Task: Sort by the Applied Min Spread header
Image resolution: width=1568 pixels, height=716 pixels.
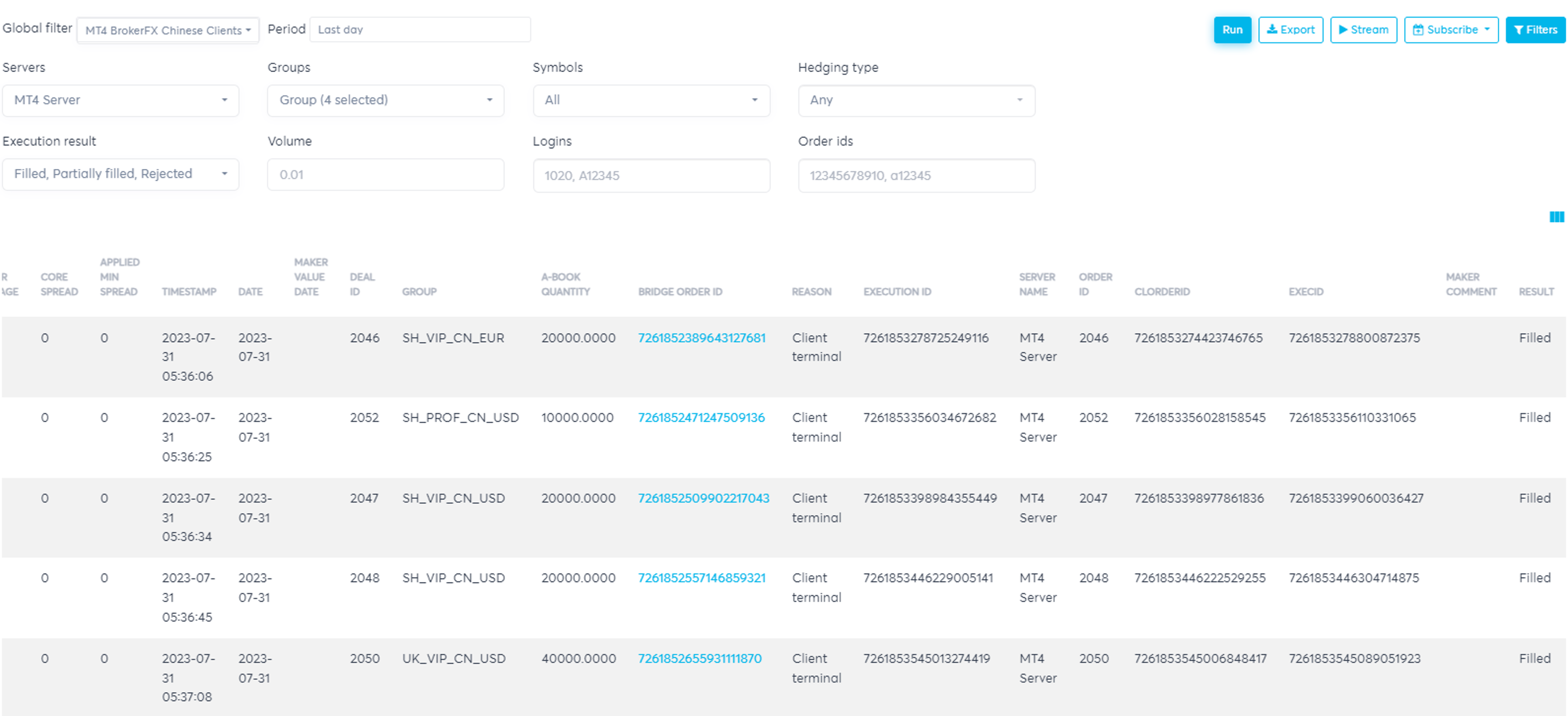Action: [119, 278]
